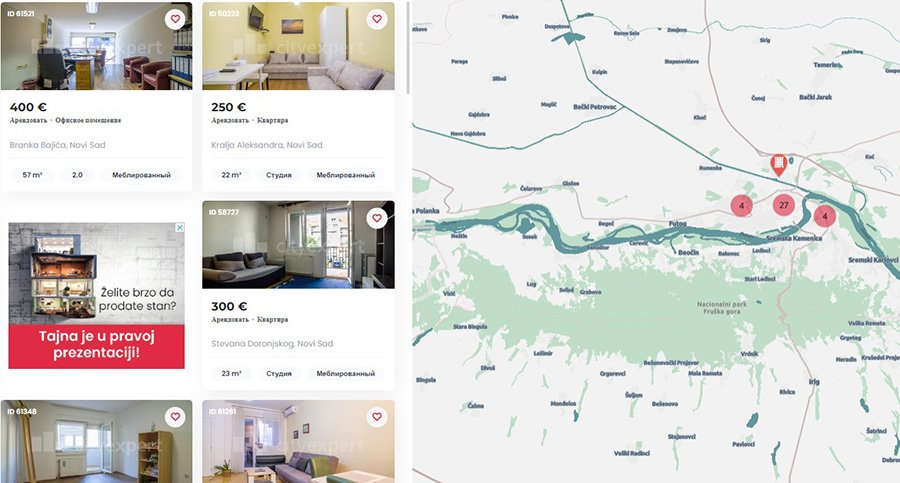Open the Branka Bajića, Novi Sad address link
Image resolution: width=900 pixels, height=483 pixels.
pyautogui.click(x=57, y=145)
